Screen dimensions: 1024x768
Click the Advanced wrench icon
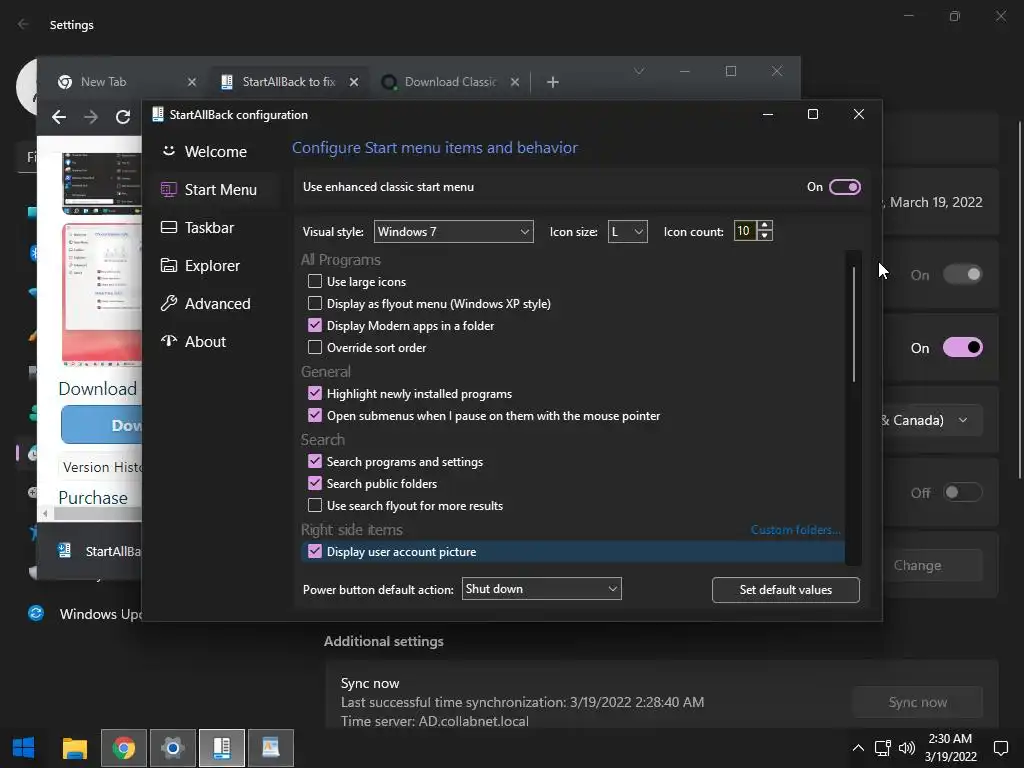pyautogui.click(x=168, y=303)
